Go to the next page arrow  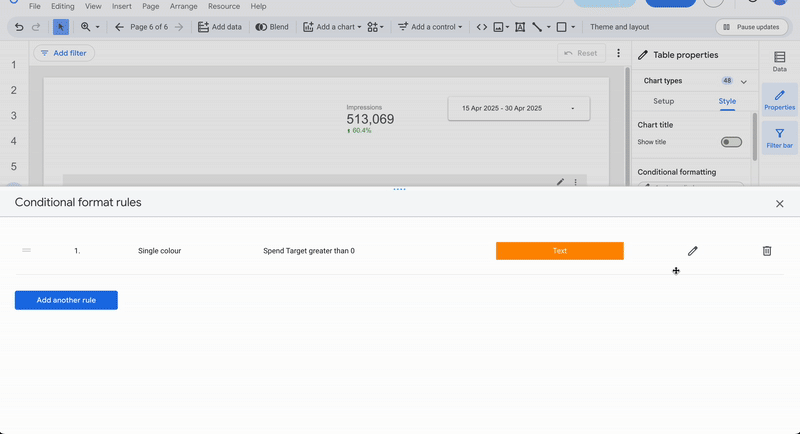click(179, 27)
